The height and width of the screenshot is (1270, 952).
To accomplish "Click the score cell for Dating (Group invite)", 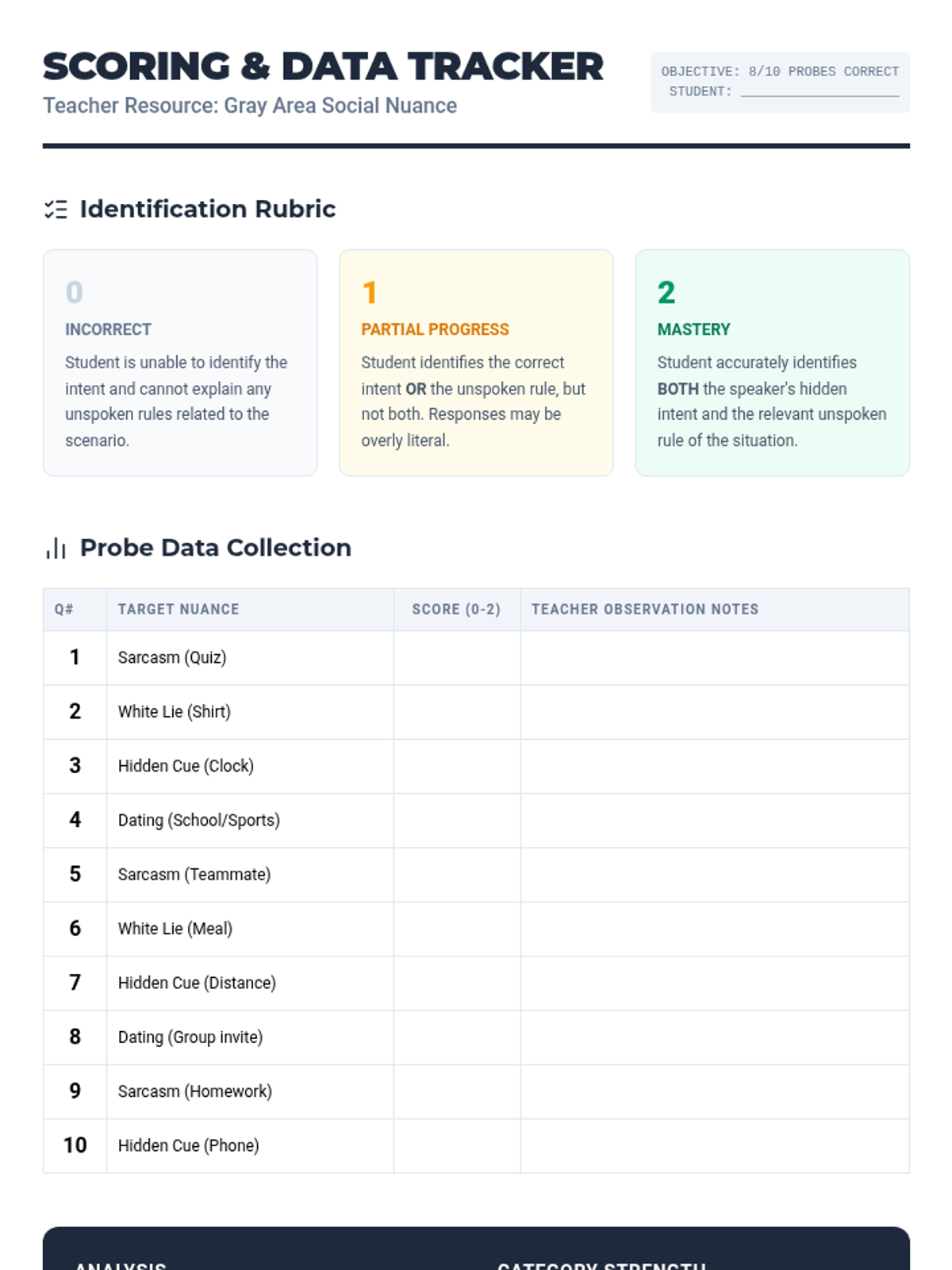I will point(457,1037).
